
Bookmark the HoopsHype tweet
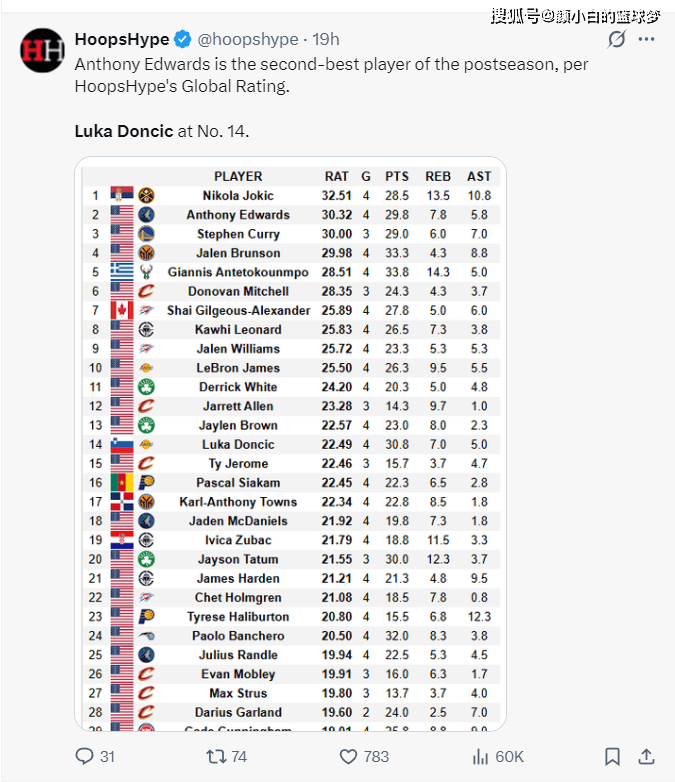[x=612, y=757]
